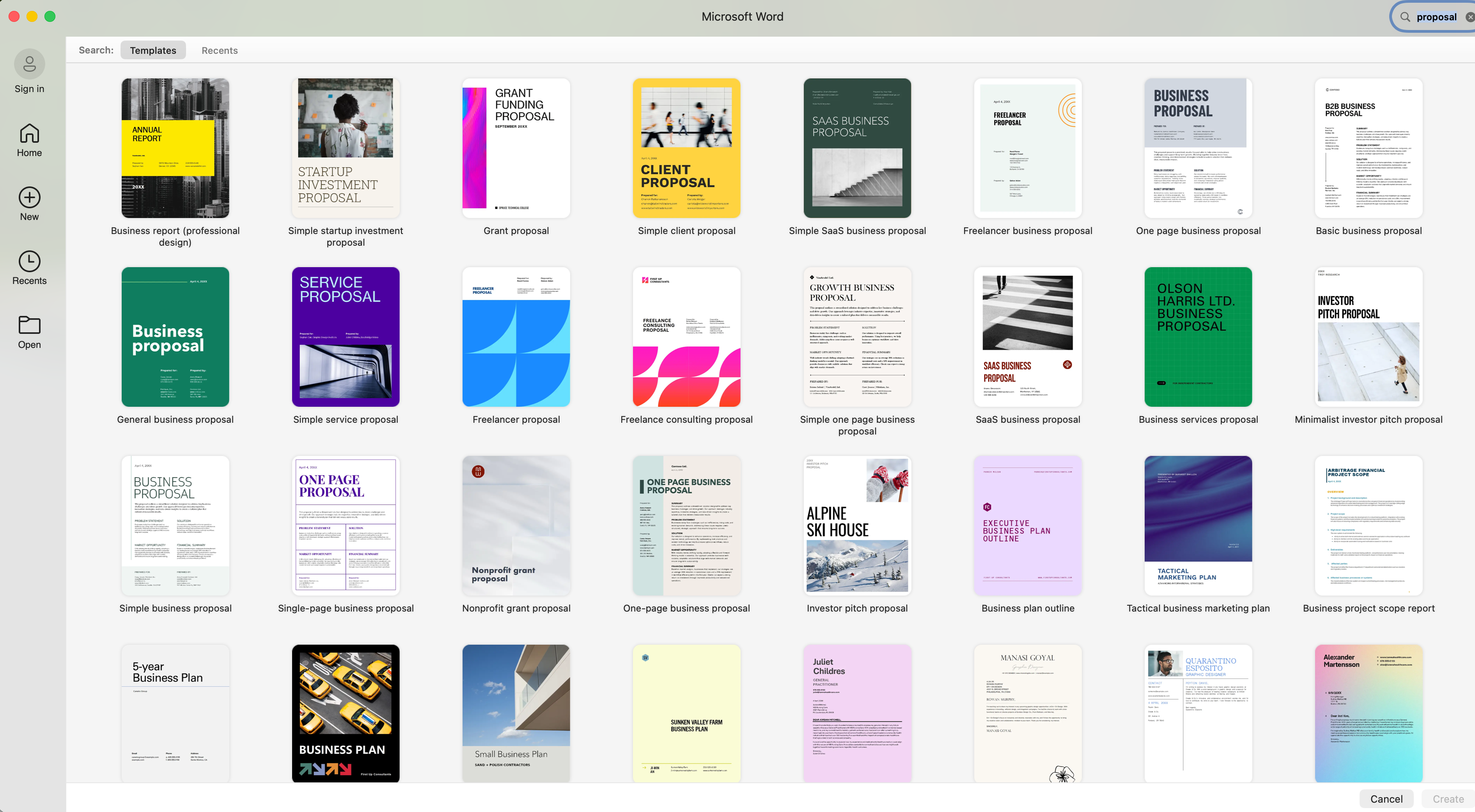
Task: Choose the SaaS business proposal template
Action: [1028, 337]
